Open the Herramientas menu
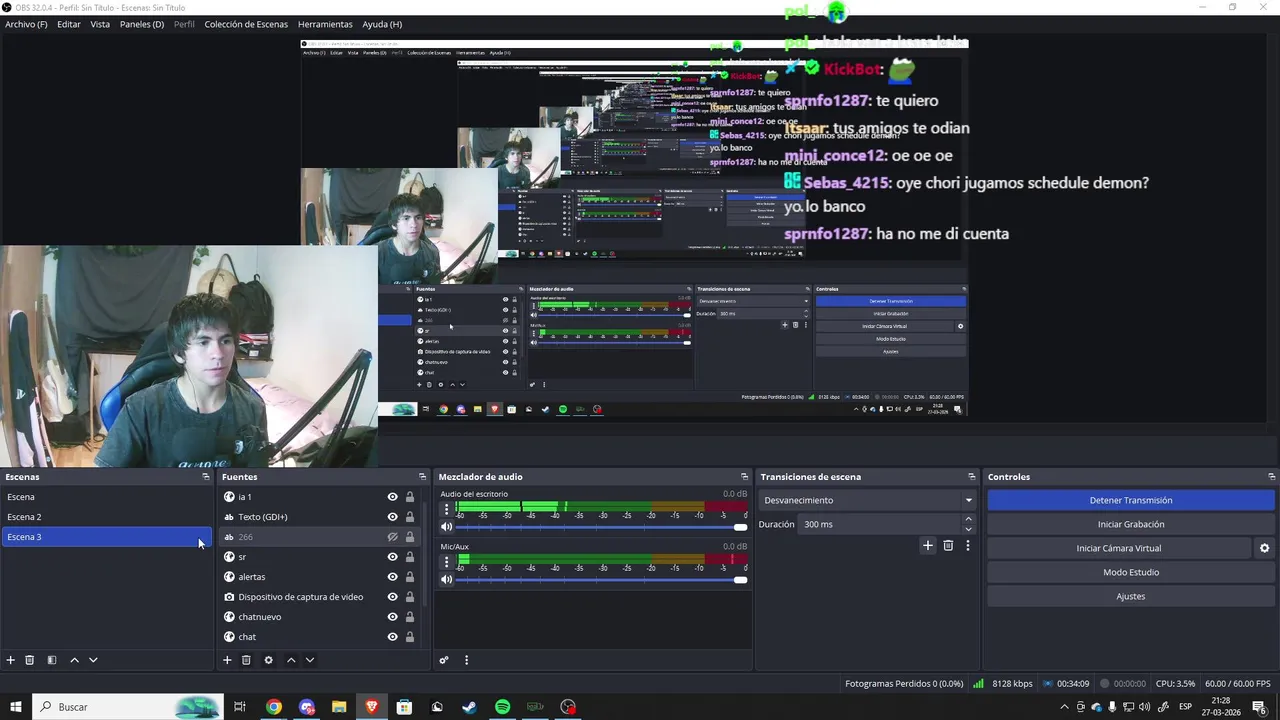1280x720 pixels. (x=325, y=24)
